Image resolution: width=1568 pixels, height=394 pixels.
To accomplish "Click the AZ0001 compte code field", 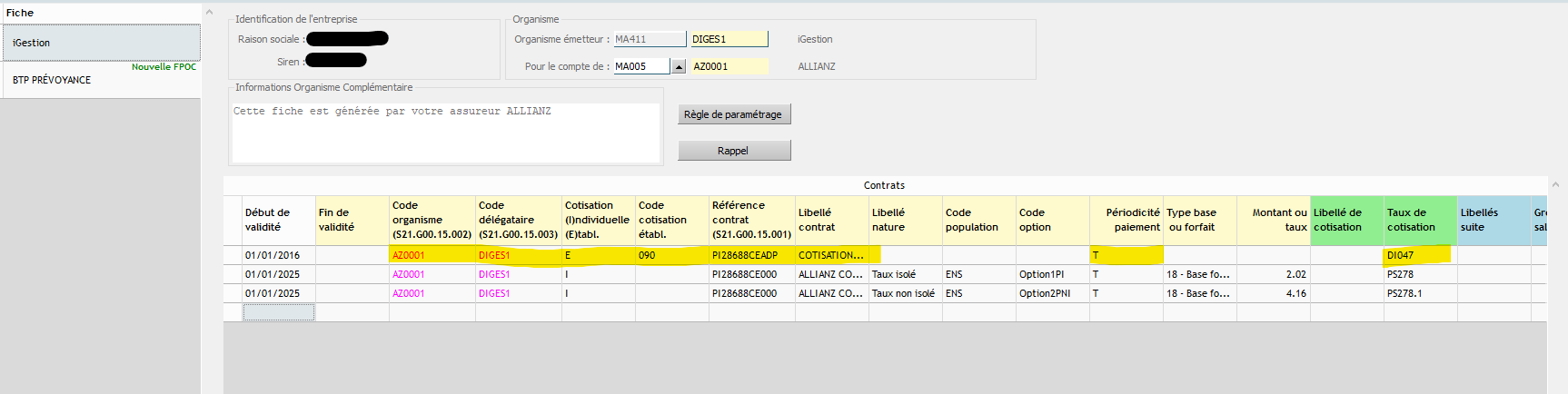I will [729, 66].
